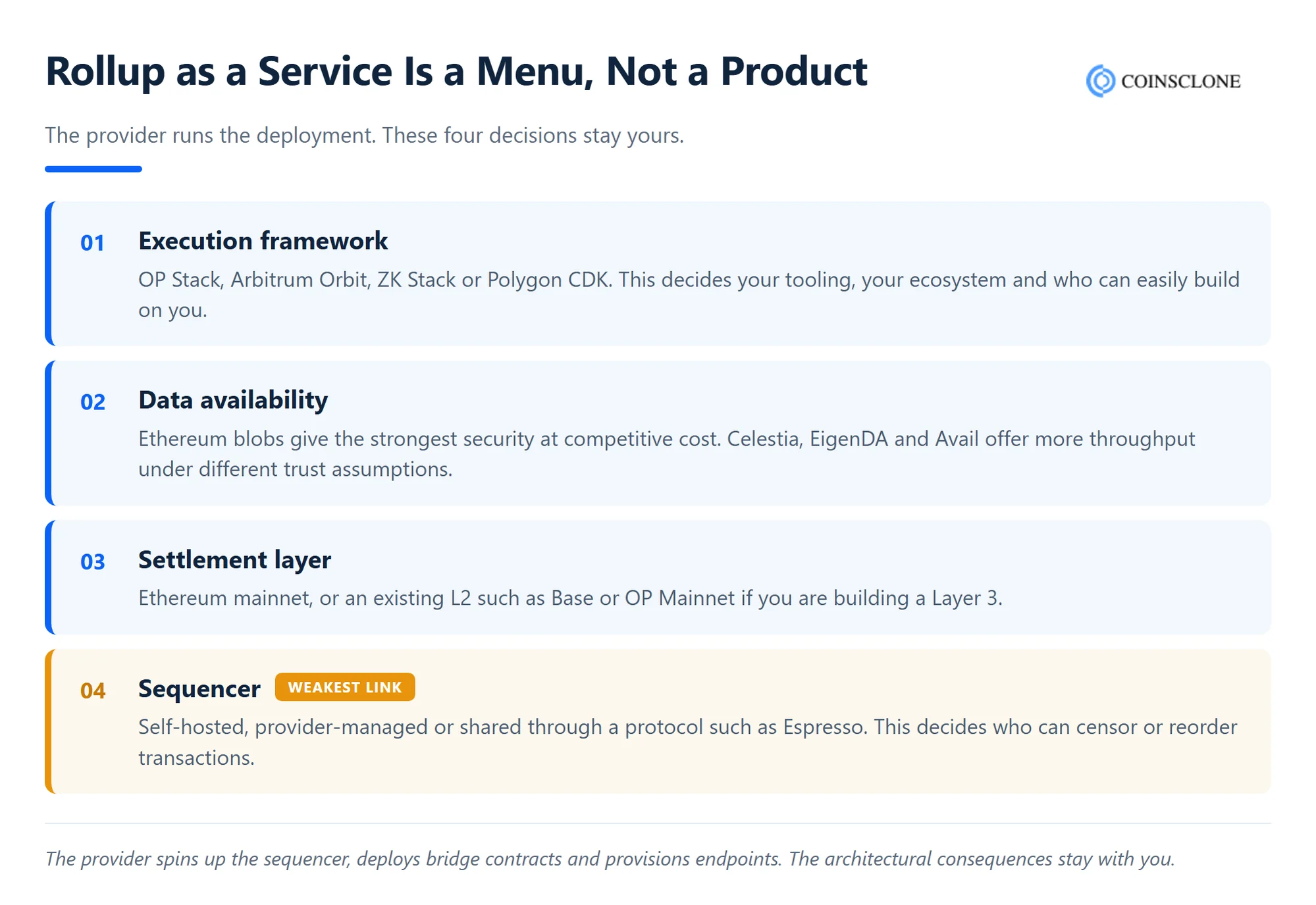
Task: Select the 'Sequencer' heading
Action: 199,689
